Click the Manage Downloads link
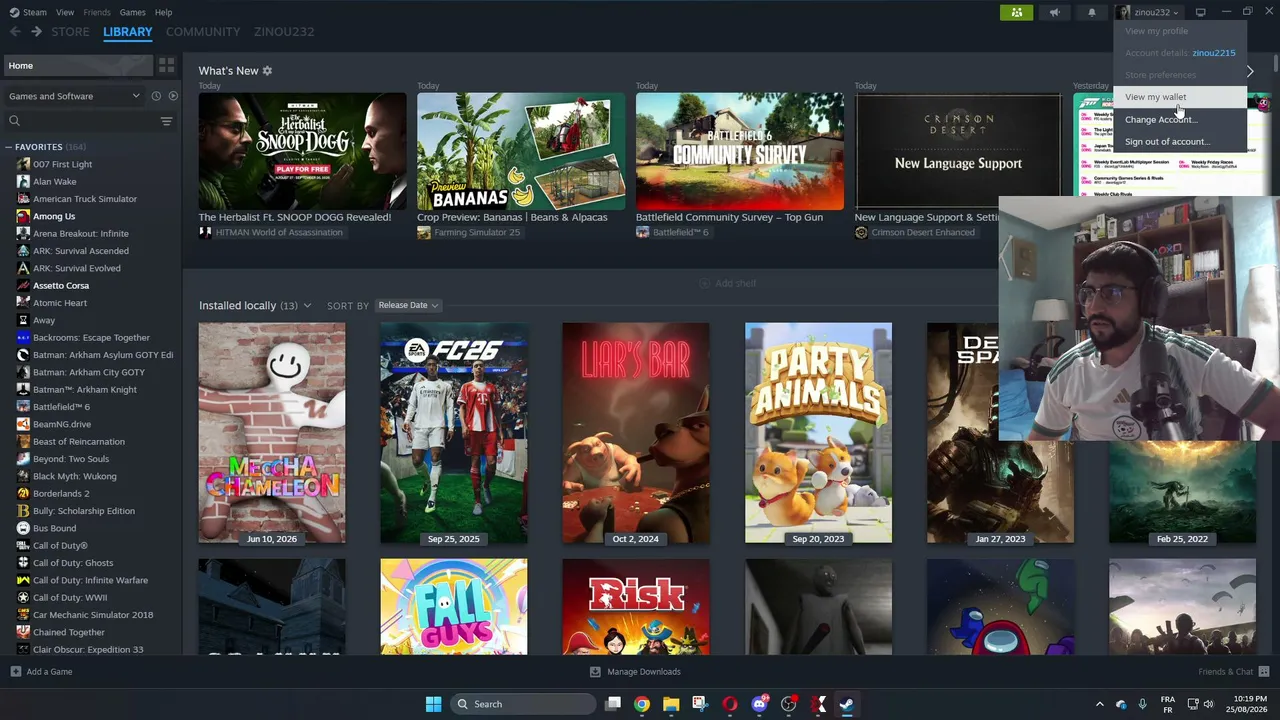Image resolution: width=1280 pixels, height=720 pixels. 644,672
